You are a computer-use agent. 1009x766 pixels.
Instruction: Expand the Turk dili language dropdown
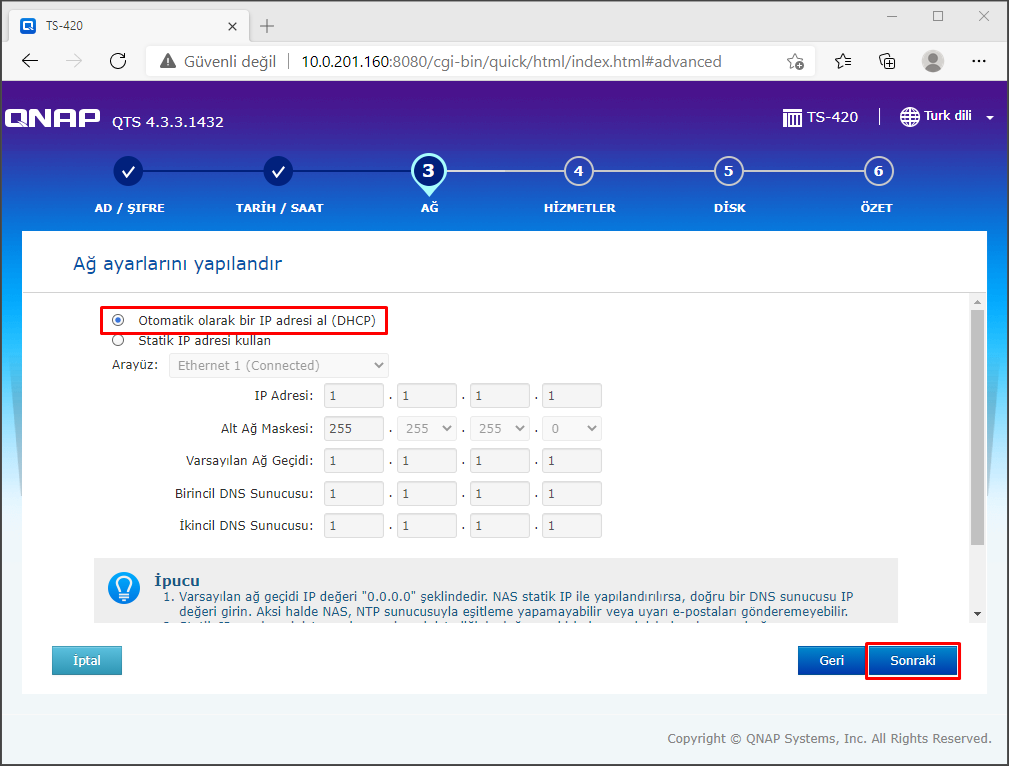point(947,117)
